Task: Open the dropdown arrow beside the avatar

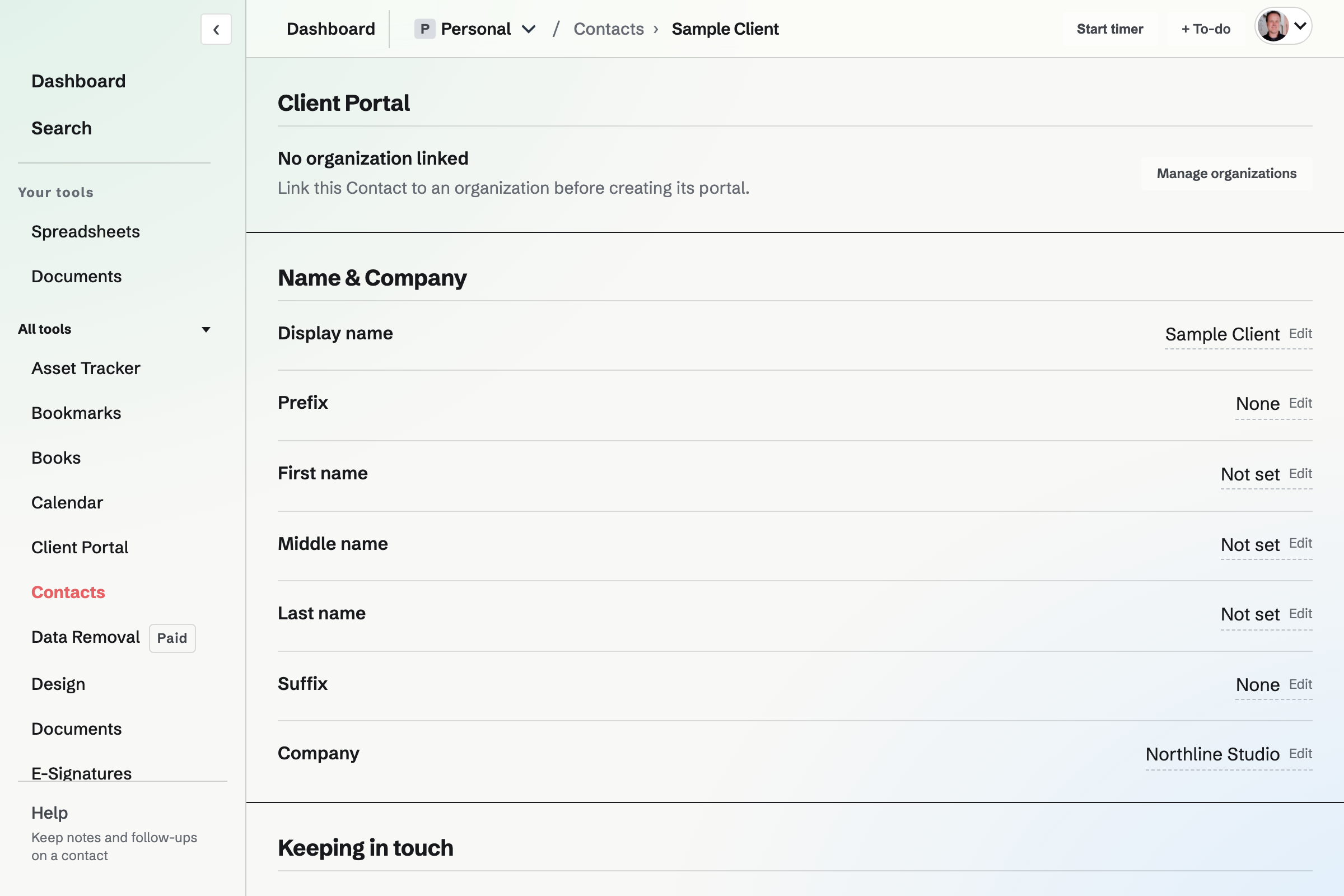Action: click(1300, 26)
